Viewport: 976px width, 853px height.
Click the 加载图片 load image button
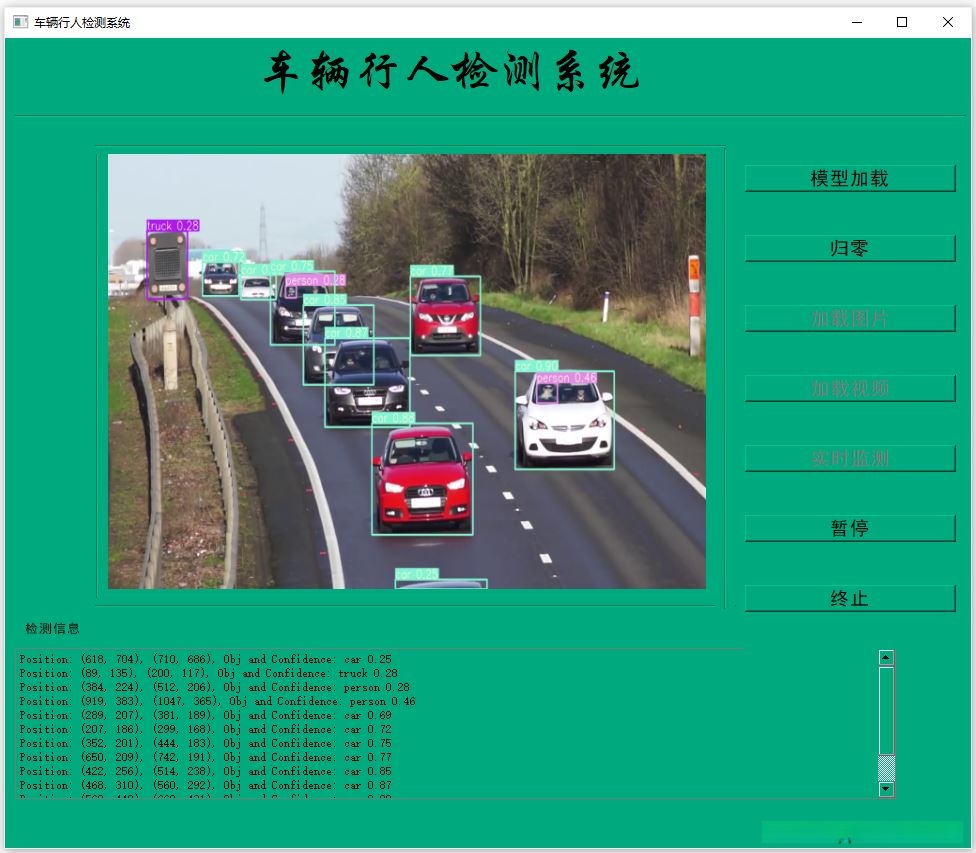pos(849,318)
